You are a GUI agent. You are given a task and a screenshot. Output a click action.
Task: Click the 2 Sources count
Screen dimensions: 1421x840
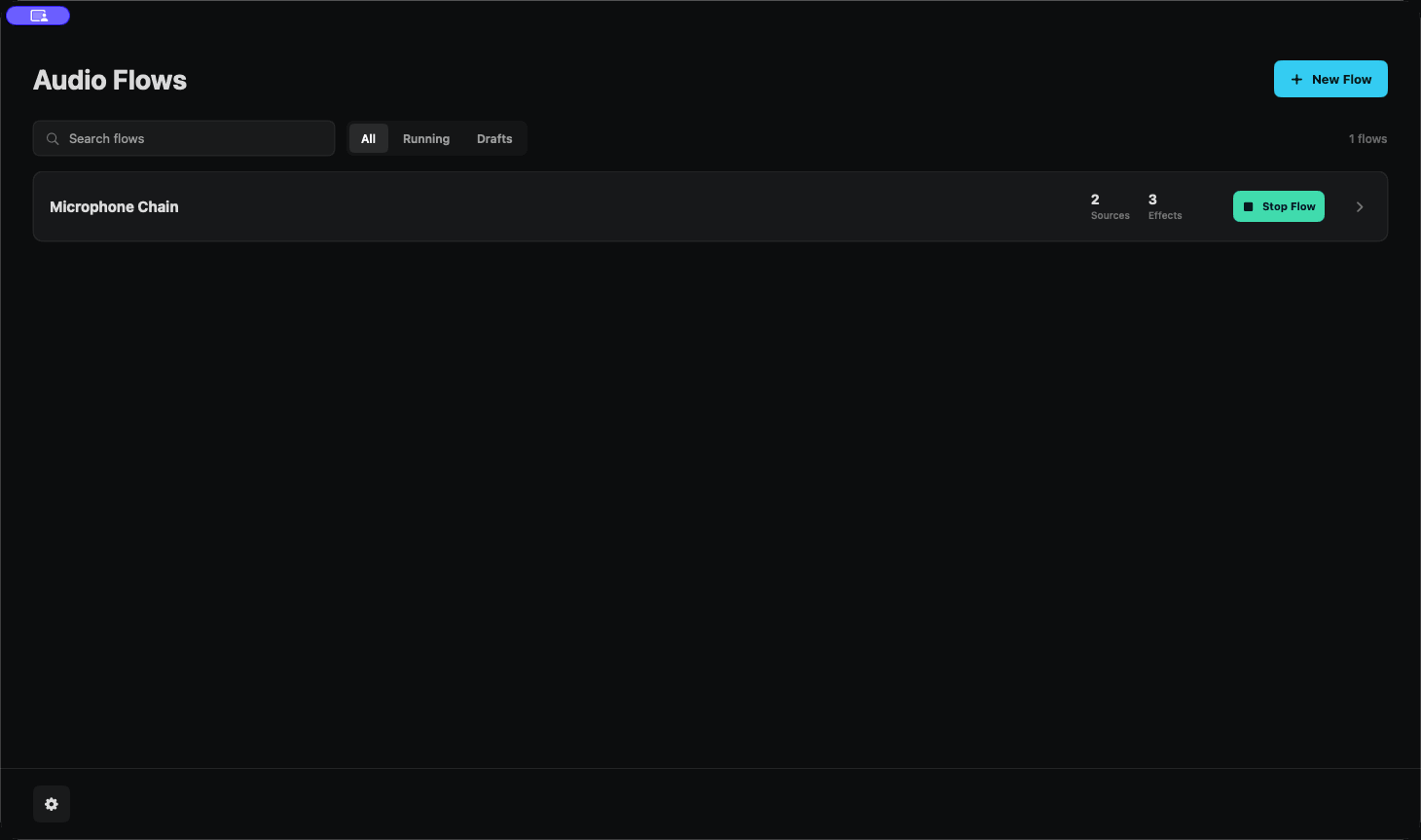coord(1110,206)
